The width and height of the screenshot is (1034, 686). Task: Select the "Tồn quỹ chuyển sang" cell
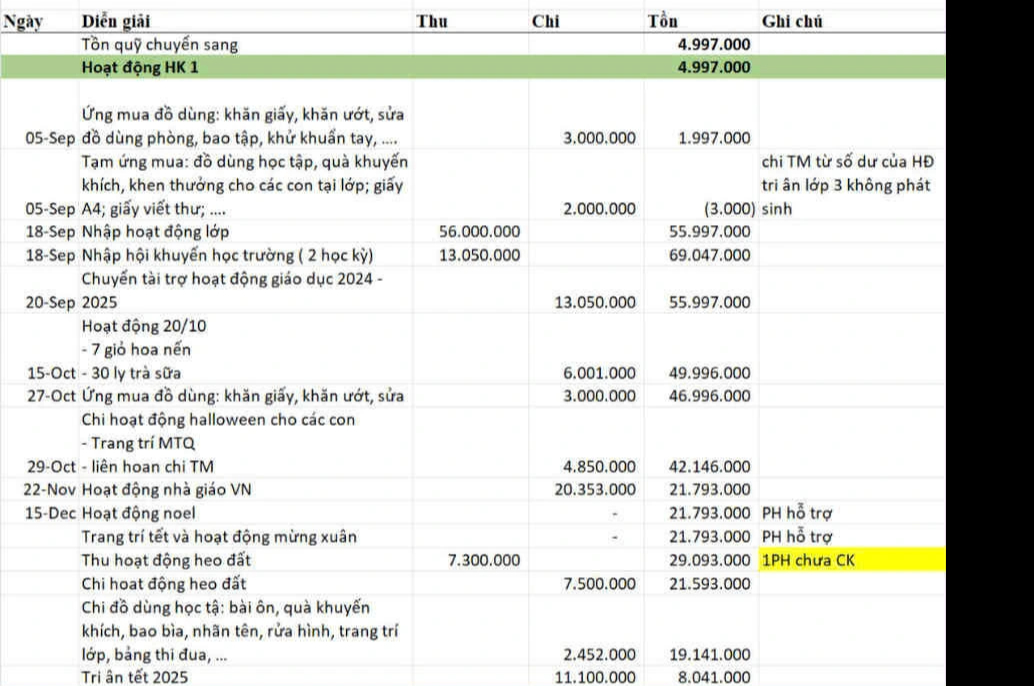coord(160,45)
